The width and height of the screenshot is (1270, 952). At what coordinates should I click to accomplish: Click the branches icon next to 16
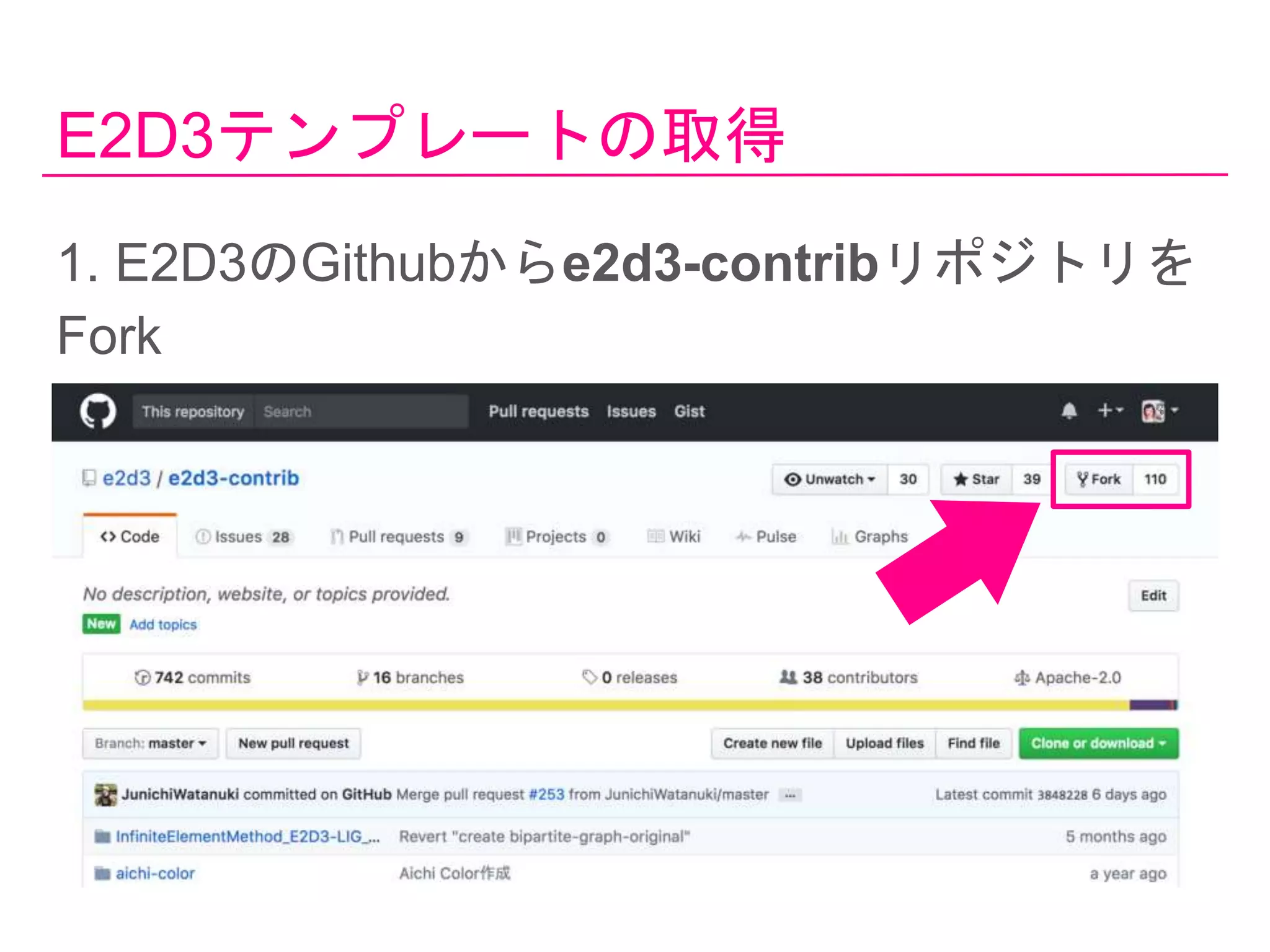tap(363, 677)
